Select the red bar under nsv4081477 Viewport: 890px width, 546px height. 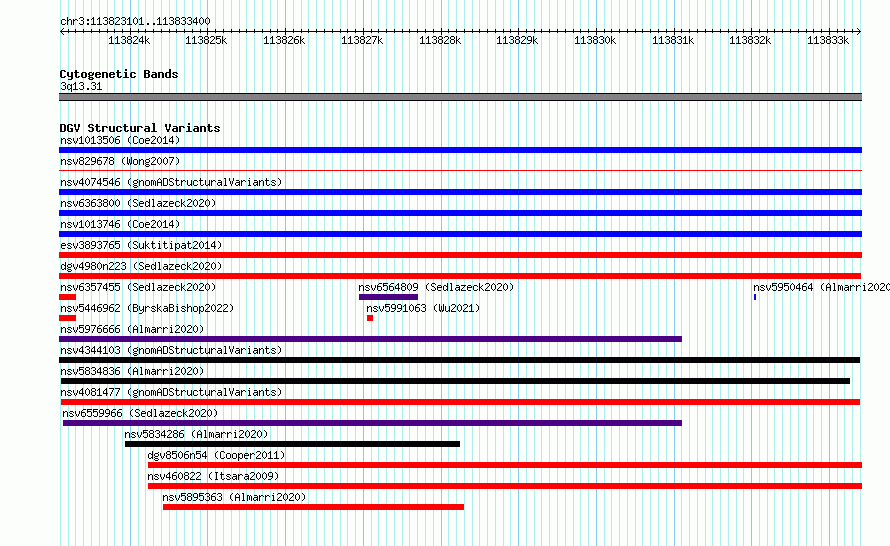(x=460, y=402)
